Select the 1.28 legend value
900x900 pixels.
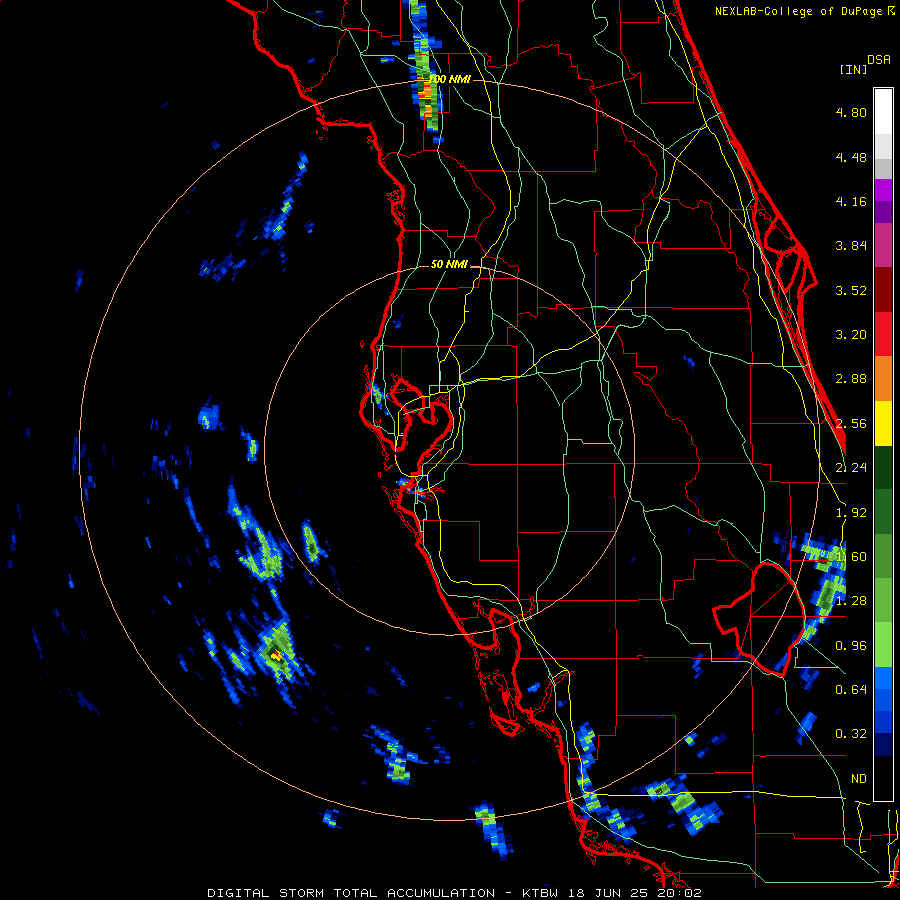coord(851,601)
